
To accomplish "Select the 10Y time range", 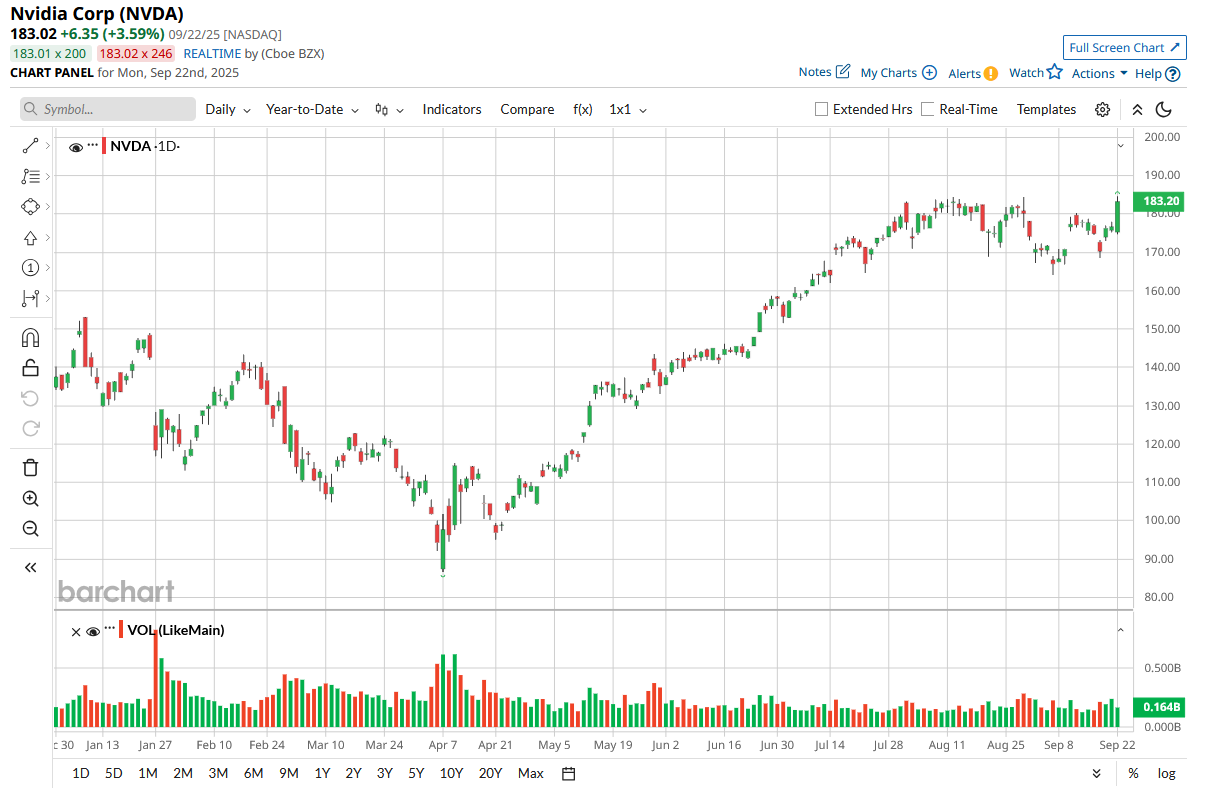I will (x=451, y=773).
